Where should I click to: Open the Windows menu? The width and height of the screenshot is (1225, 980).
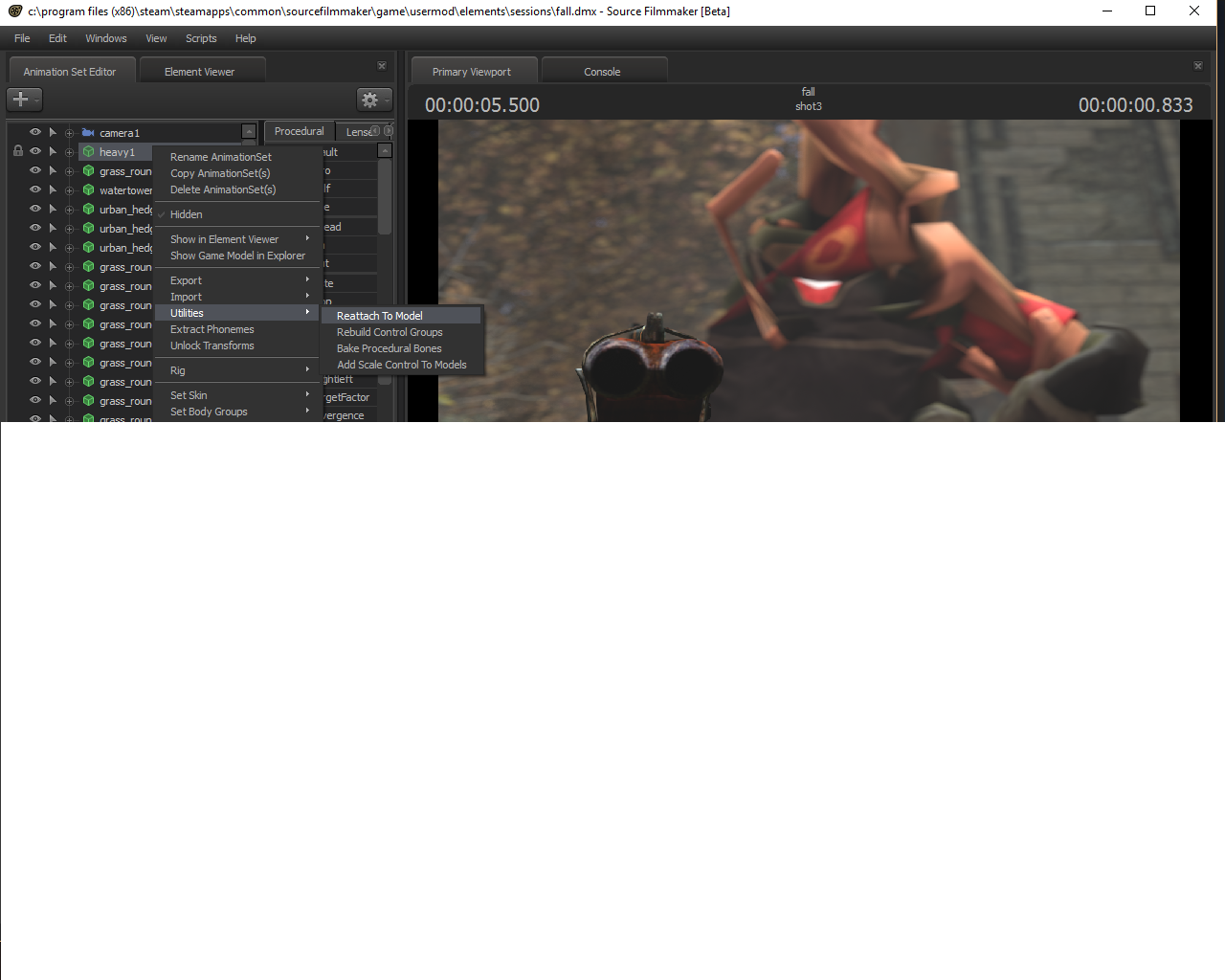tap(105, 38)
